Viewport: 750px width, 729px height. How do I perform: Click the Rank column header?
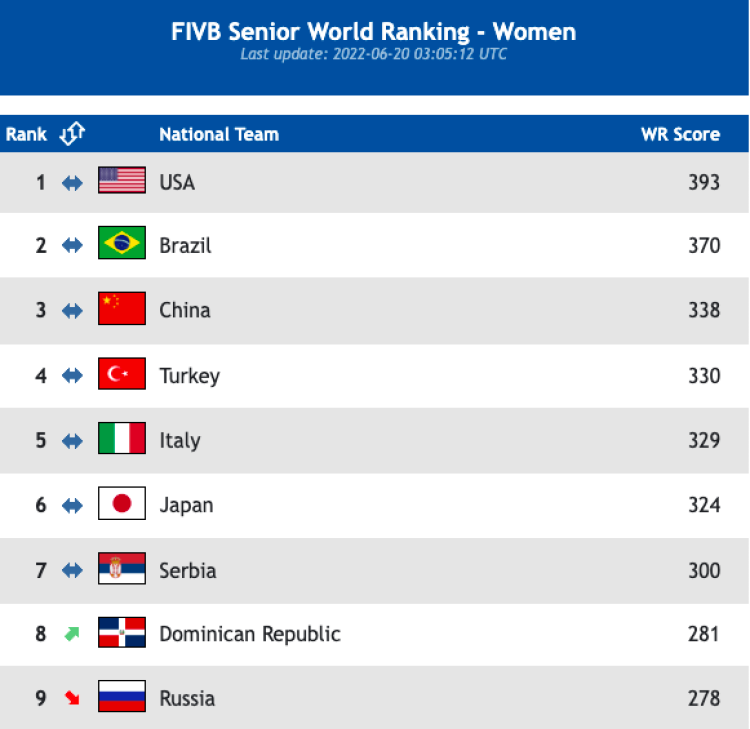pos(26,134)
